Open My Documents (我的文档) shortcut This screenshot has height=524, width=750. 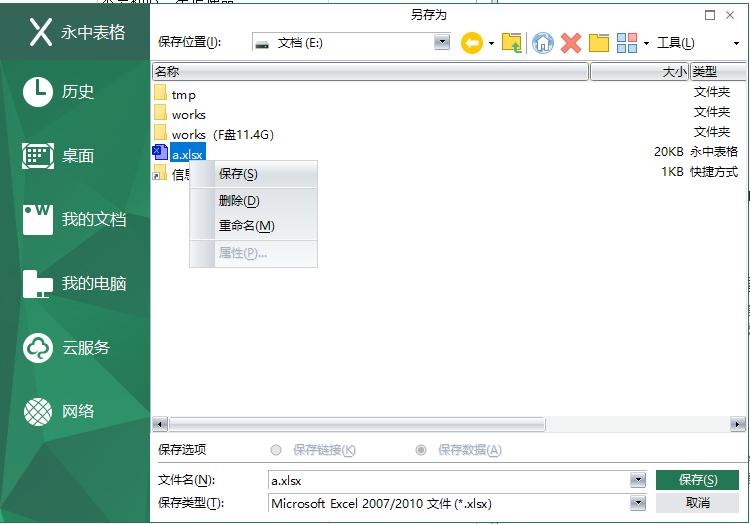click(x=75, y=219)
